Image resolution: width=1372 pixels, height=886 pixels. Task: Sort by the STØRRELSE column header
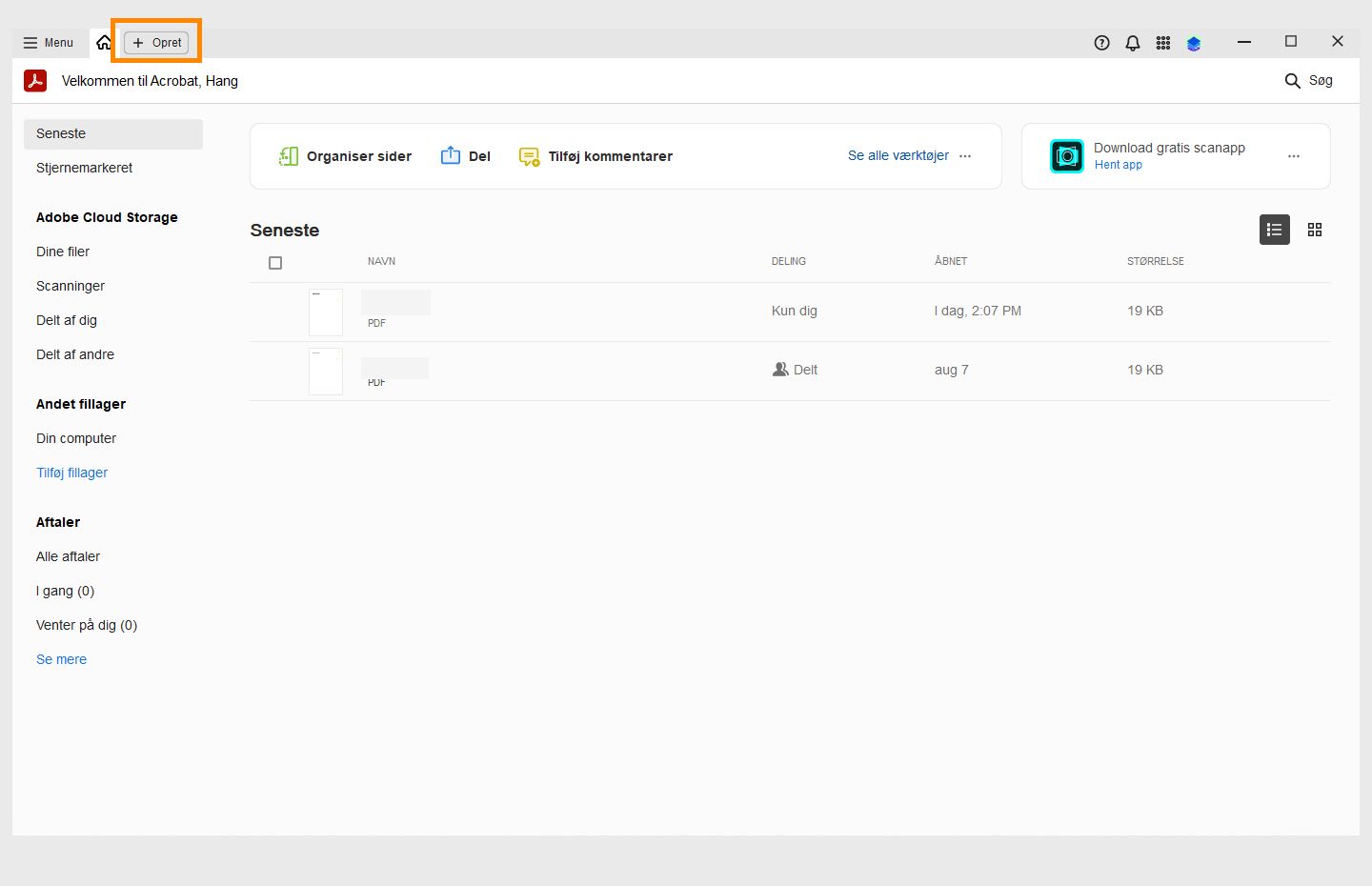[x=1156, y=261]
